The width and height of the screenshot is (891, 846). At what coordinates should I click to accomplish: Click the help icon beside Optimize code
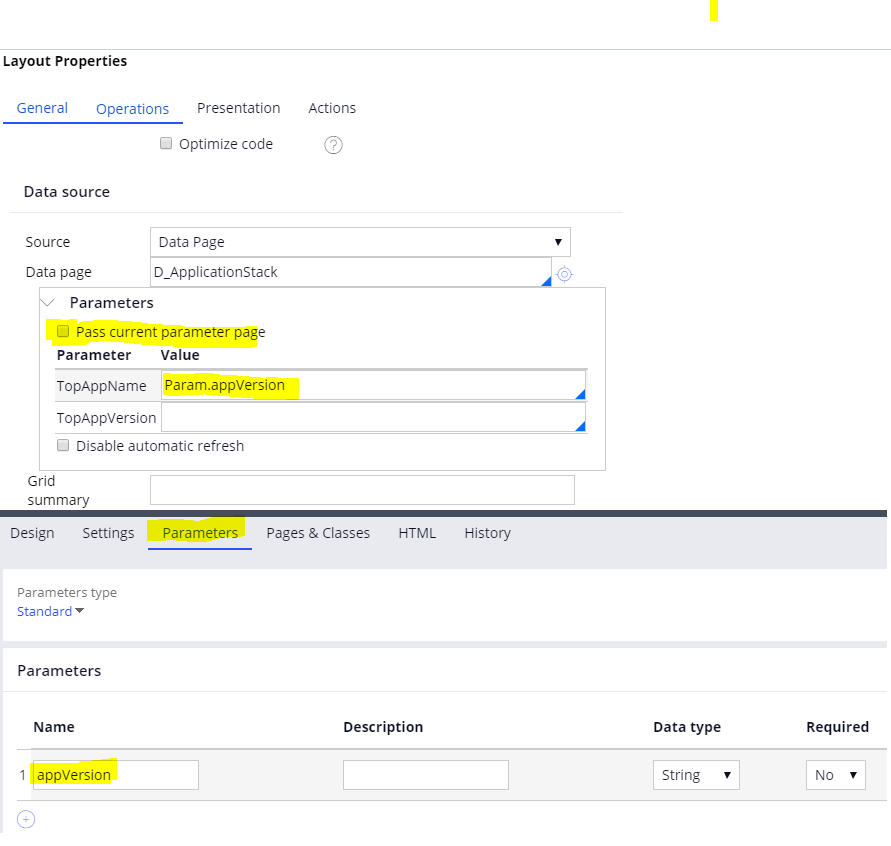click(333, 144)
